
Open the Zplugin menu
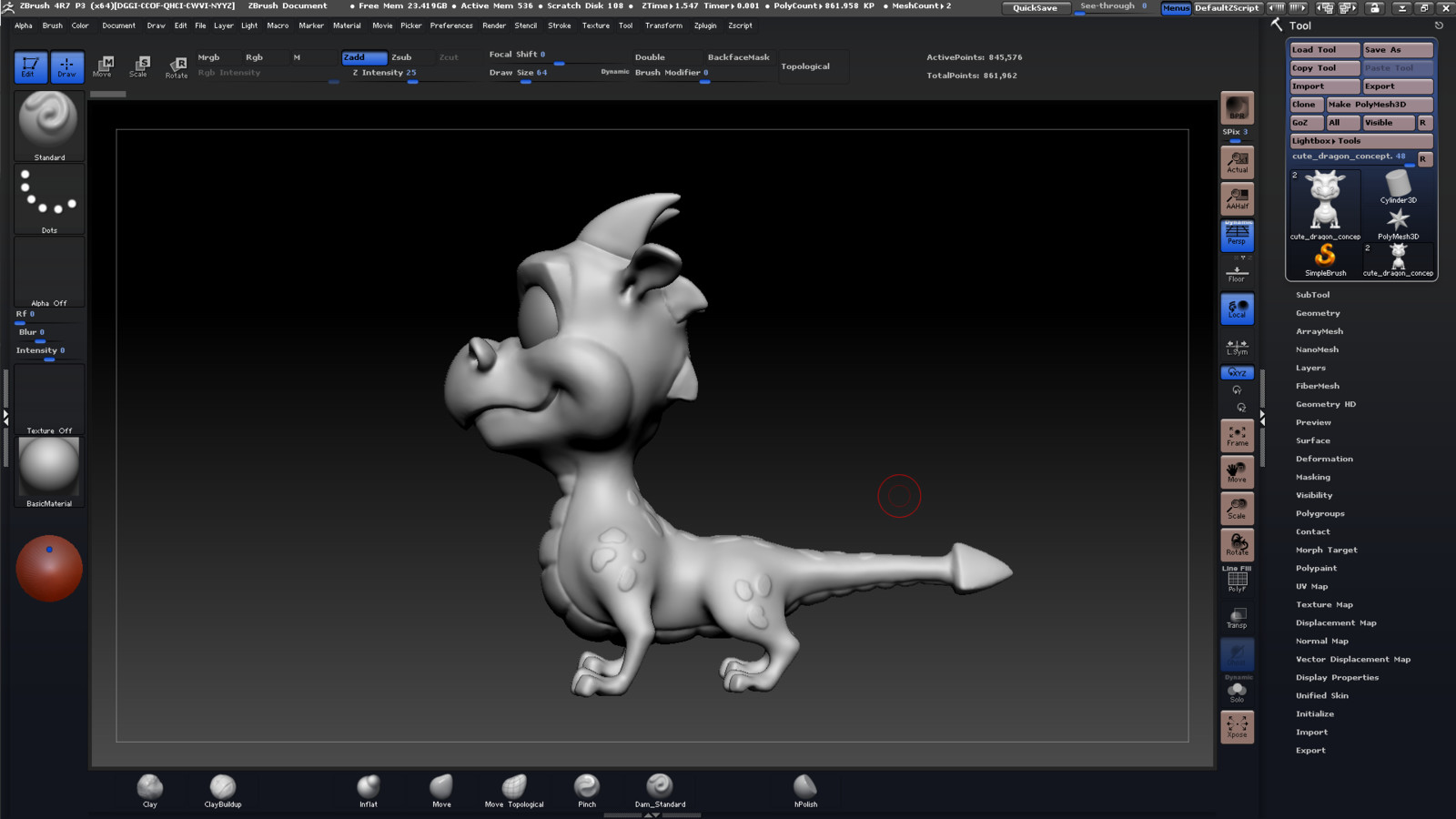(705, 25)
